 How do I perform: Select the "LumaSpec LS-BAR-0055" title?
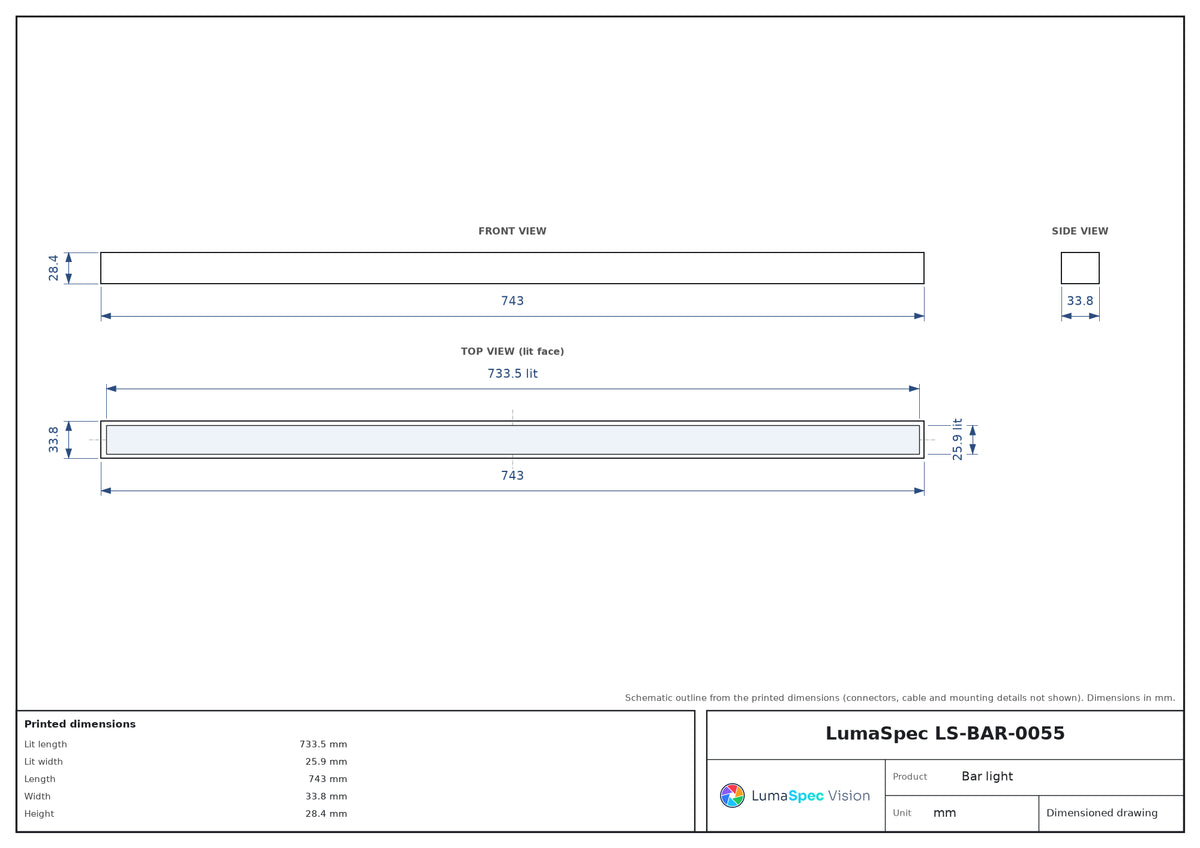[x=945, y=734]
